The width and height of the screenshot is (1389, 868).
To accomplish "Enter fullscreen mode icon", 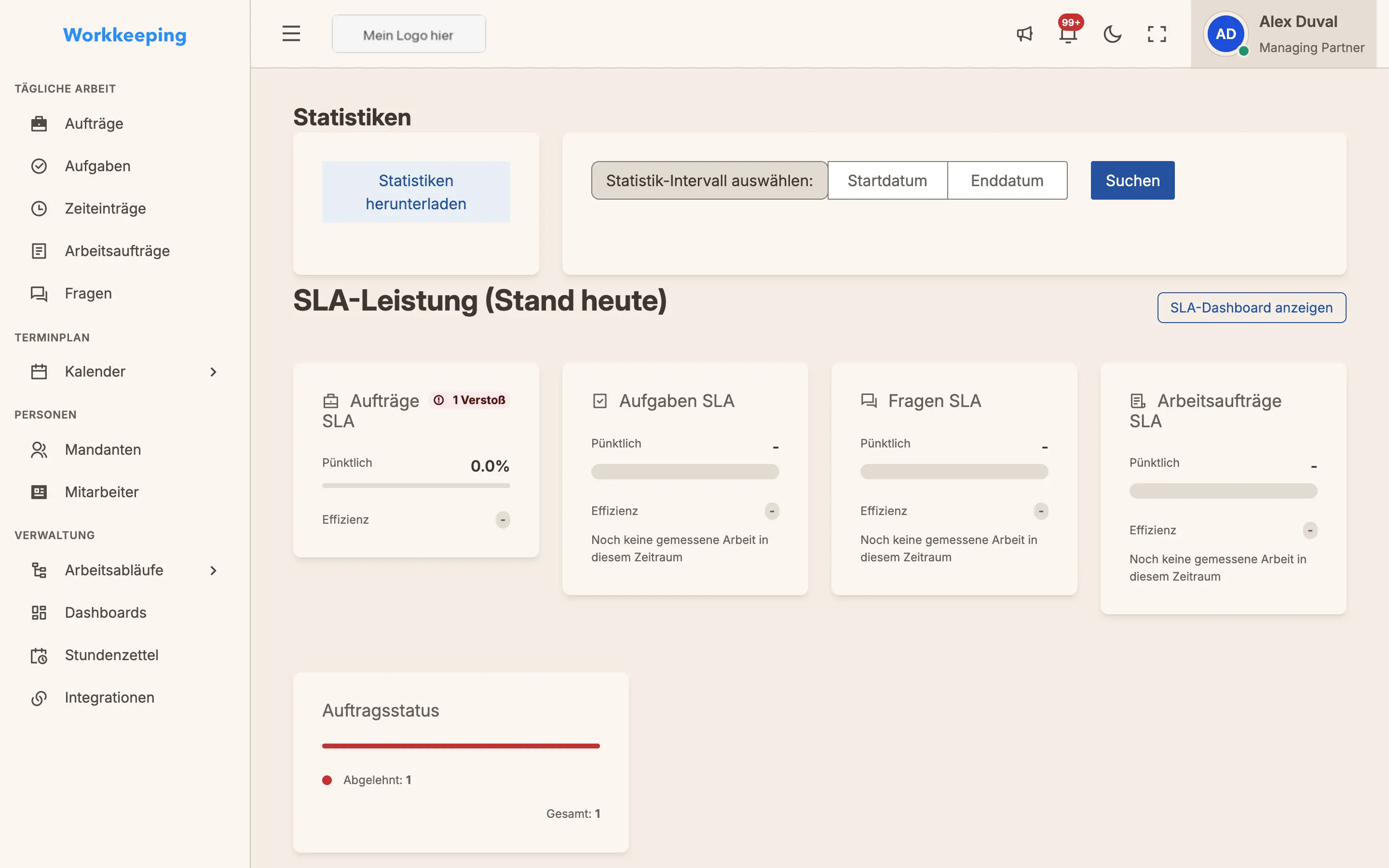I will click(x=1157, y=34).
